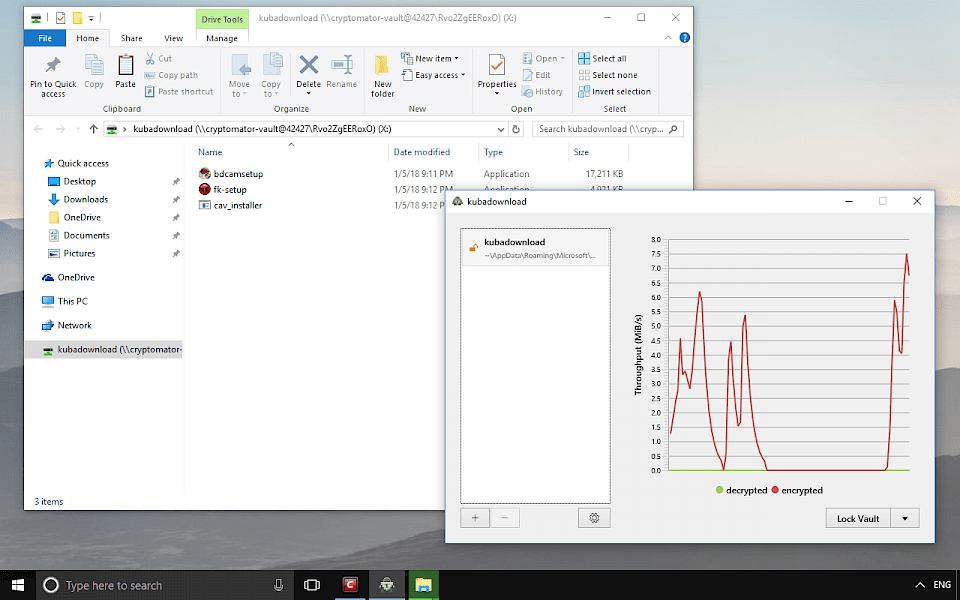Select cav_installer file

tap(231, 206)
